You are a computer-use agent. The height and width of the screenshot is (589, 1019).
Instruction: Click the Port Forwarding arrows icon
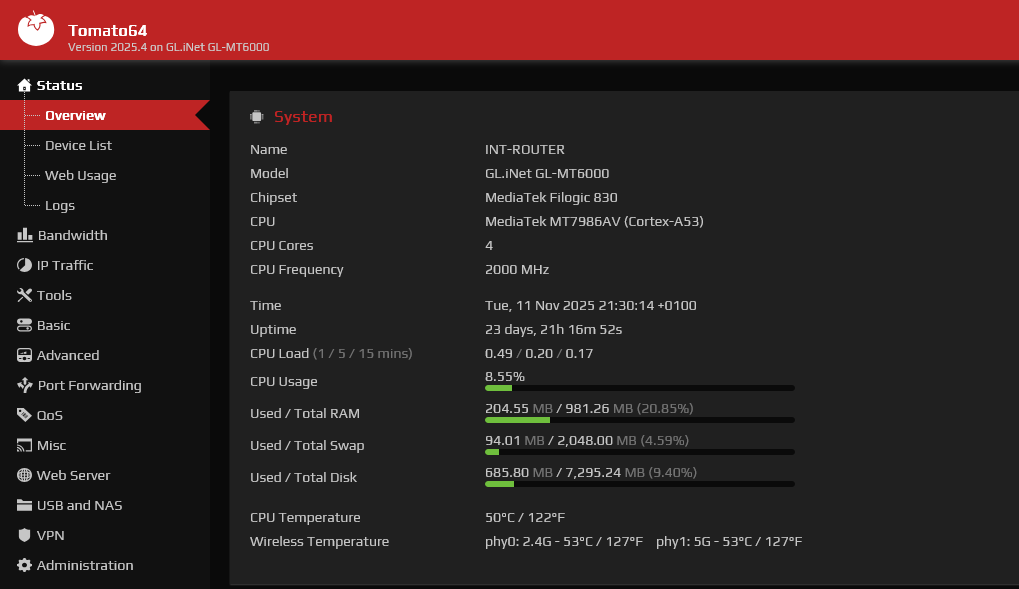[25, 385]
